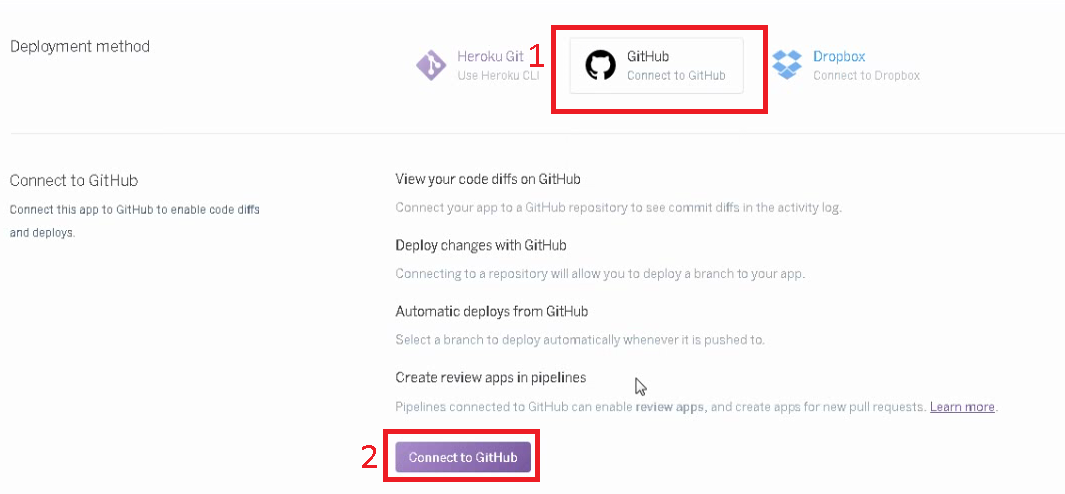This screenshot has width=1065, height=494.
Task: Click "Automatic deploys from GitHub" heading
Action: [x=491, y=311]
